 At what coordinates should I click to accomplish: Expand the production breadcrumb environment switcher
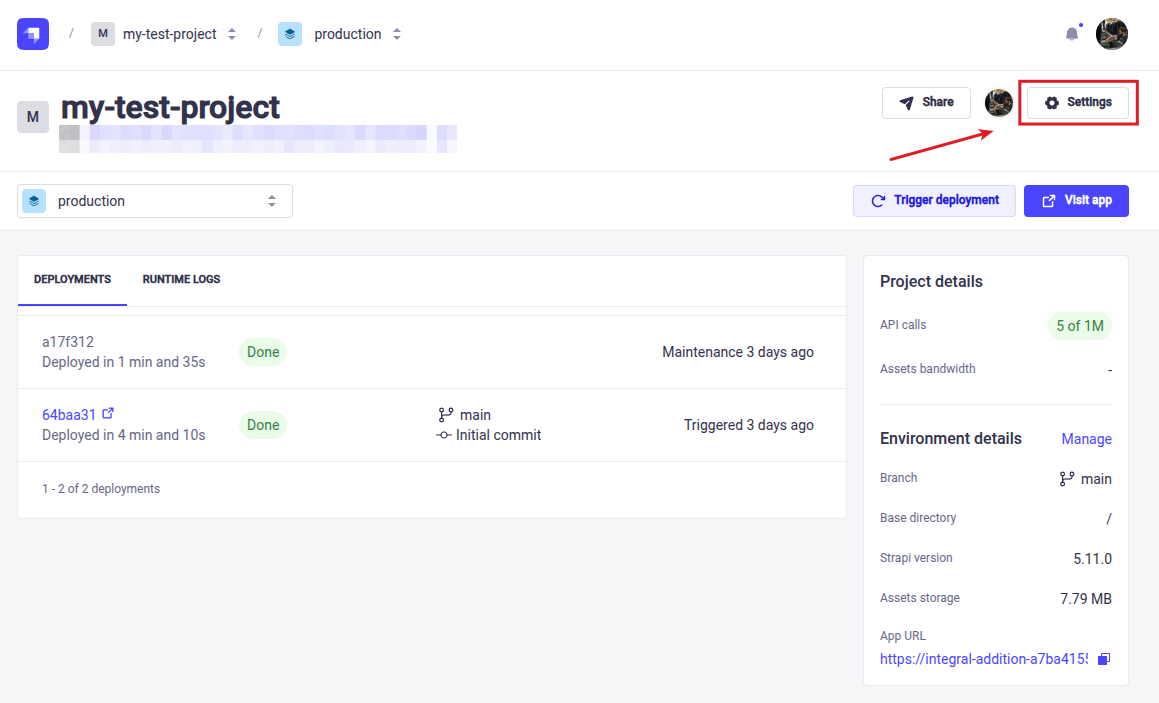click(x=397, y=34)
